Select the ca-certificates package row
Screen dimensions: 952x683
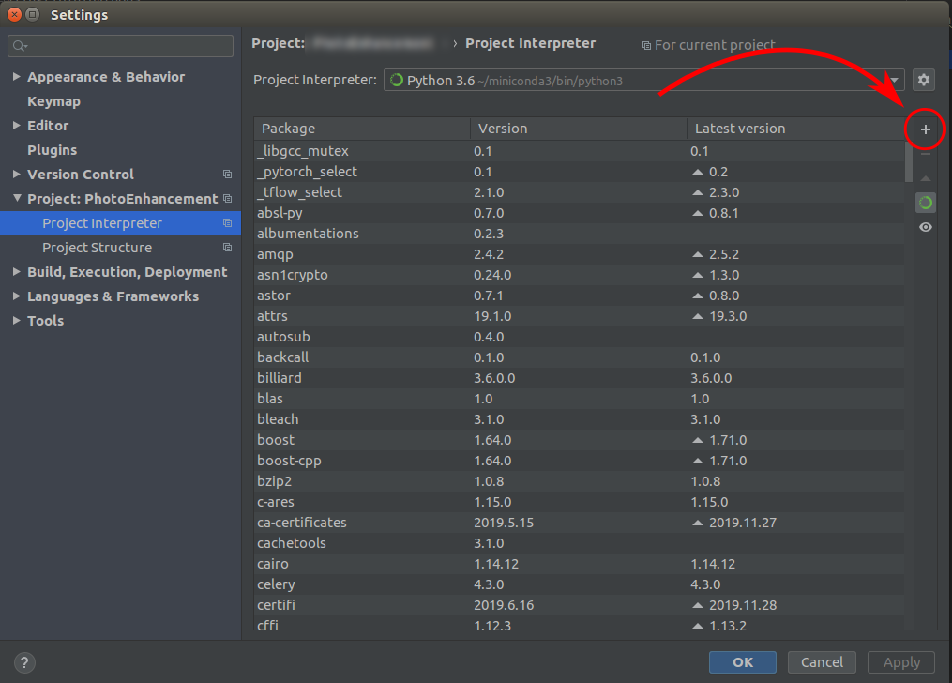(579, 523)
